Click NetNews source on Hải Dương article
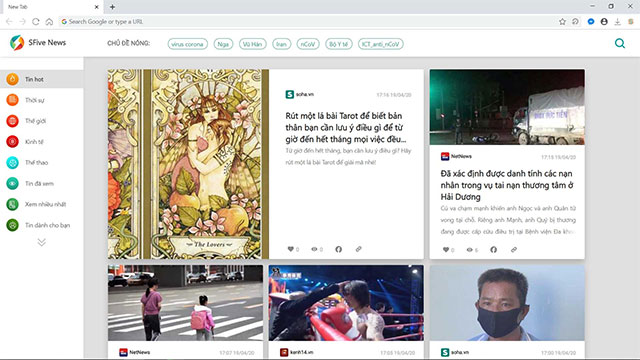The image size is (640, 360). [x=456, y=156]
